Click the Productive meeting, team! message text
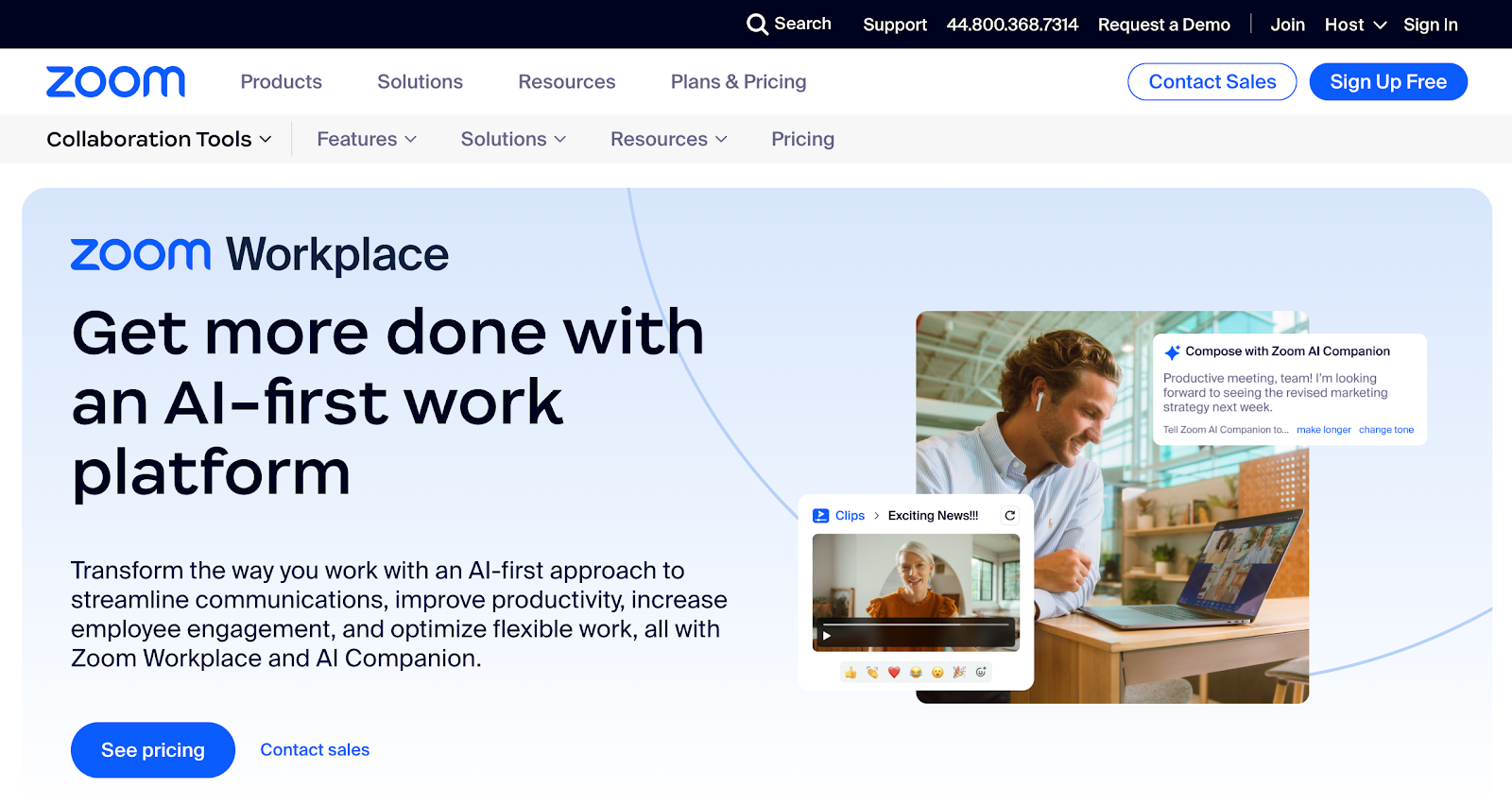Image resolution: width=1512 pixels, height=805 pixels. 1275,392
